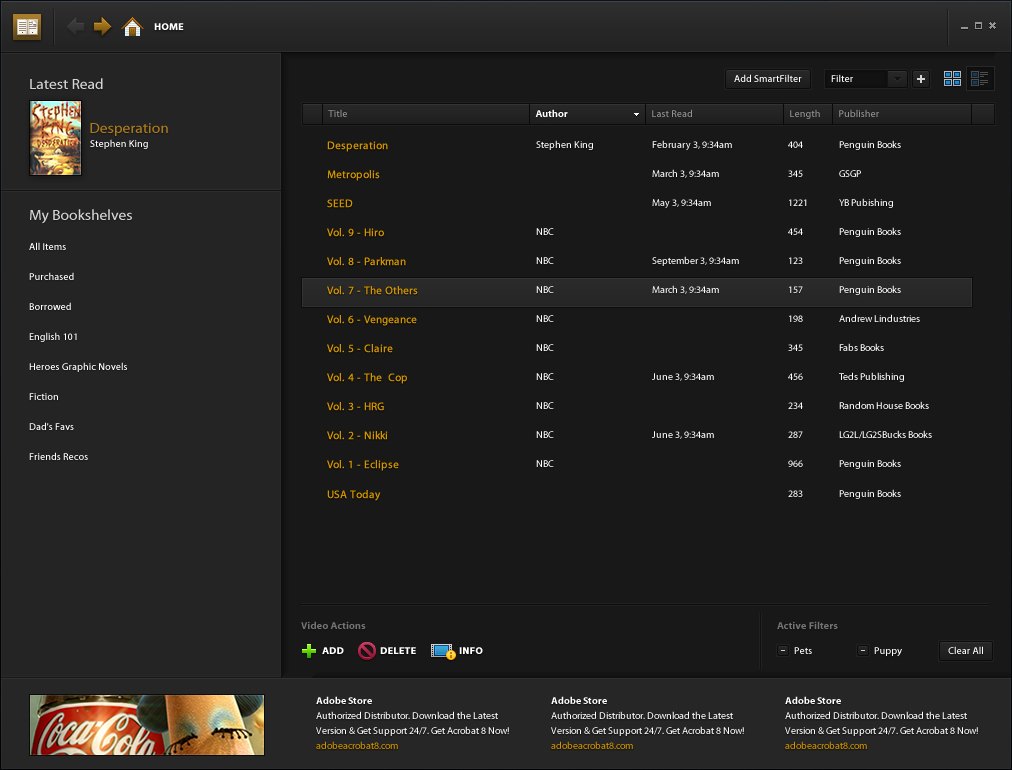This screenshot has height=770, width=1012.
Task: Click the book library logo icon
Action: click(27, 27)
